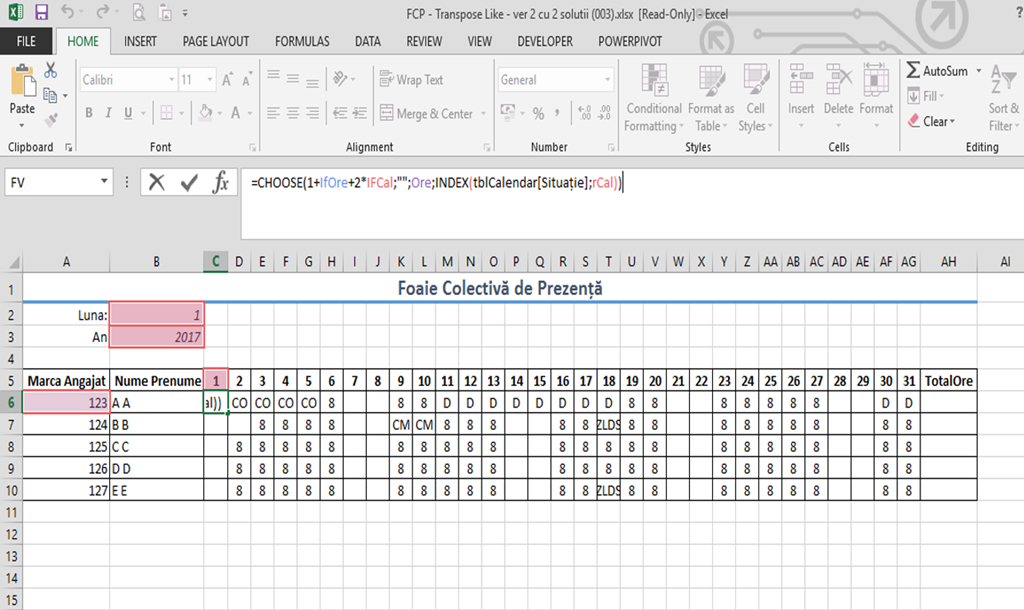Toggle Bold formatting
The image size is (1024, 610).
click(x=89, y=113)
